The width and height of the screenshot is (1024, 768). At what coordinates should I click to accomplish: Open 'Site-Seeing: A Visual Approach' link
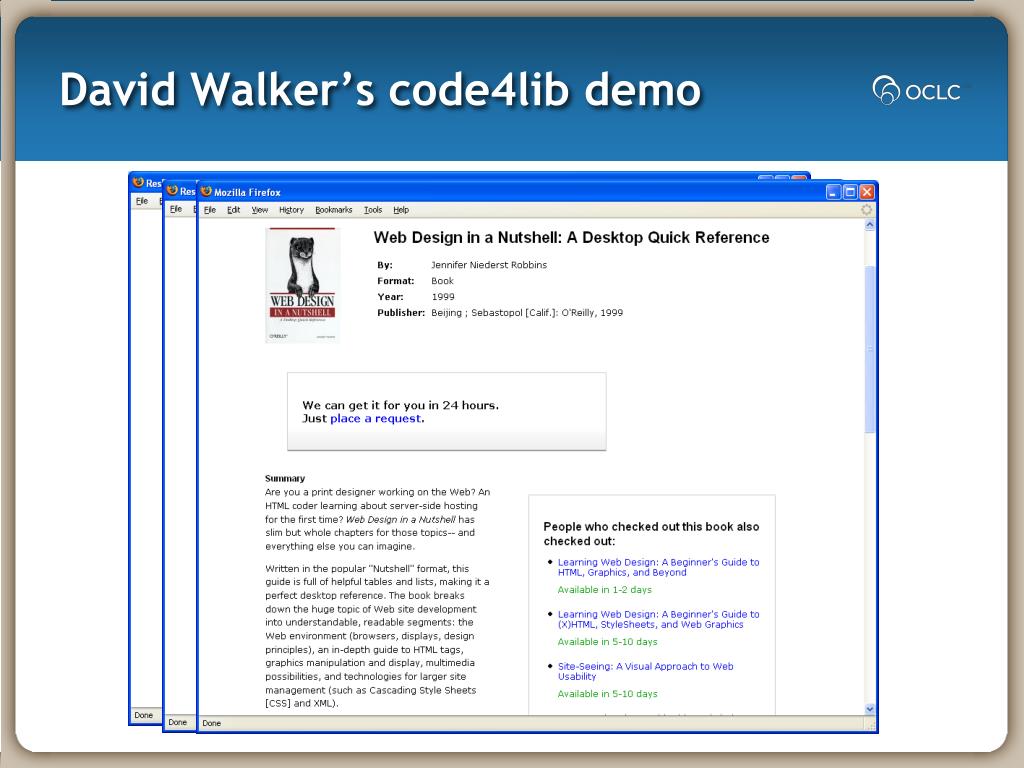pyautogui.click(x=645, y=671)
